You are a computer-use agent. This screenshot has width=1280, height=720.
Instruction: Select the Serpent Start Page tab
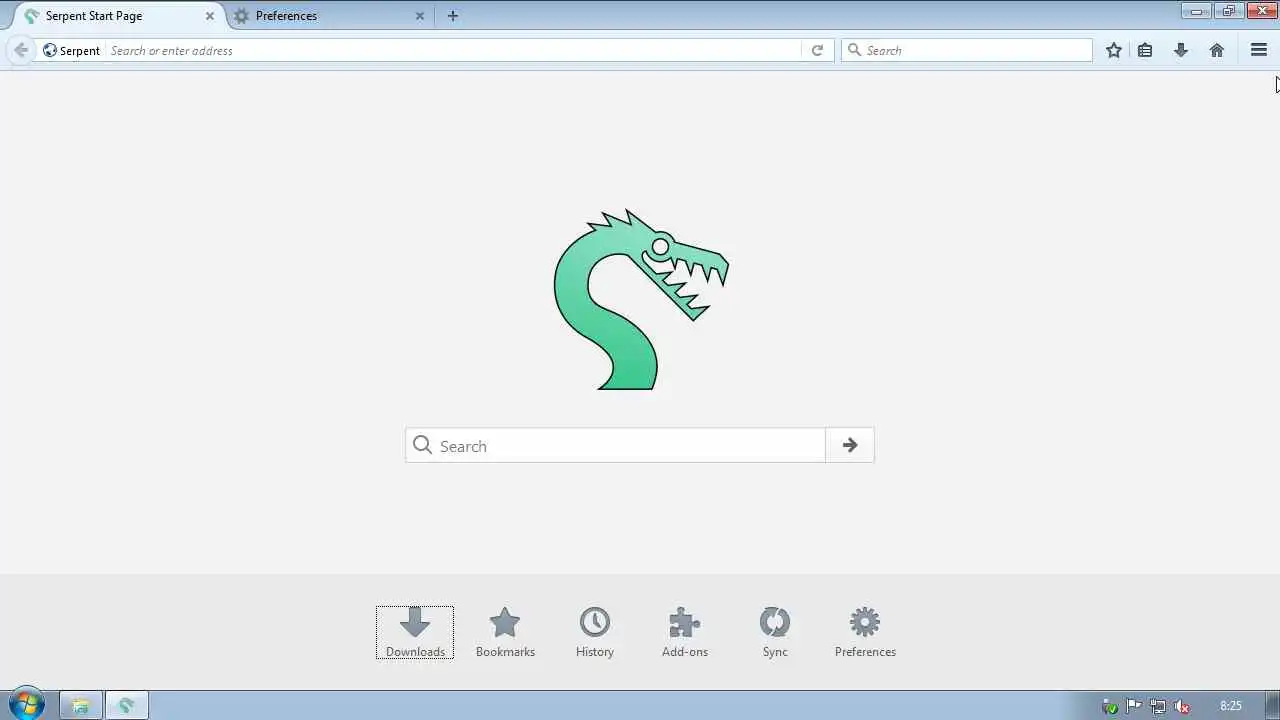click(120, 16)
